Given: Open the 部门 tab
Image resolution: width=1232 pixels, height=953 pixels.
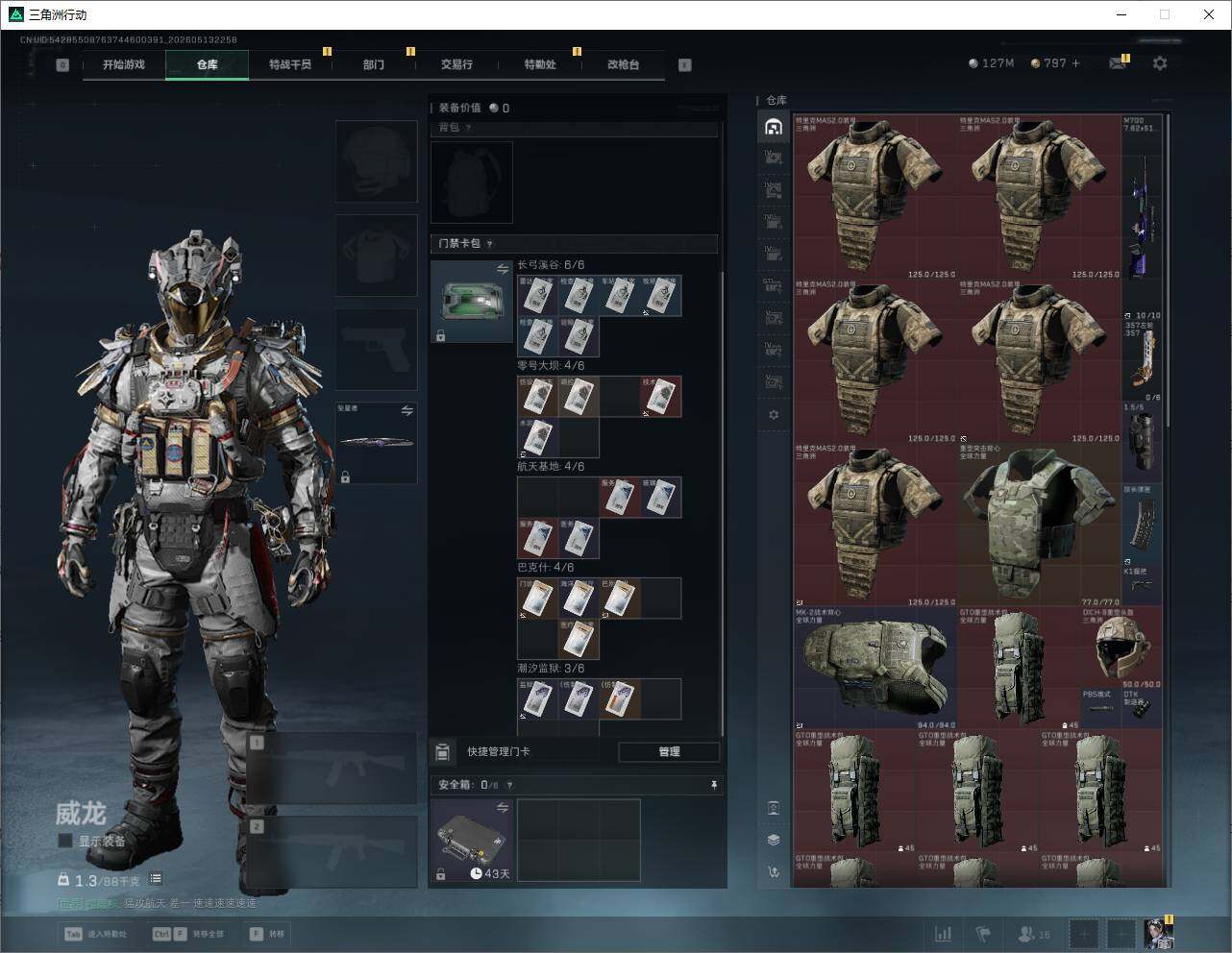Looking at the screenshot, I should (x=374, y=64).
